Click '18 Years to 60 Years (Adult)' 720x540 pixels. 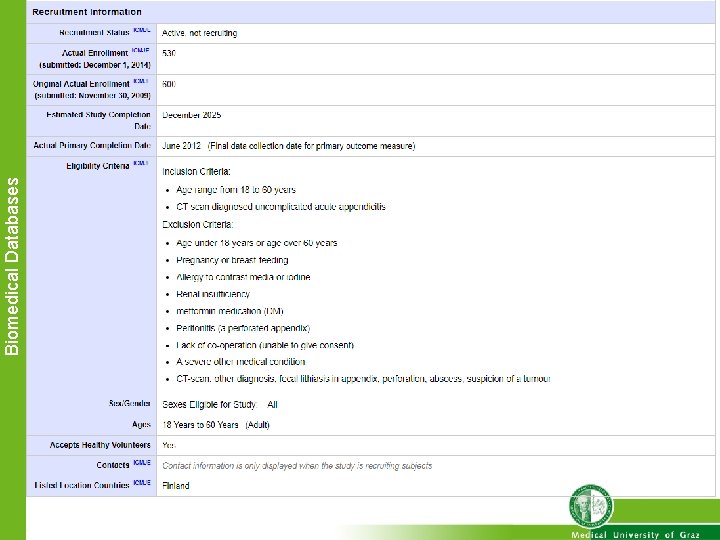pyautogui.click(x=216, y=425)
